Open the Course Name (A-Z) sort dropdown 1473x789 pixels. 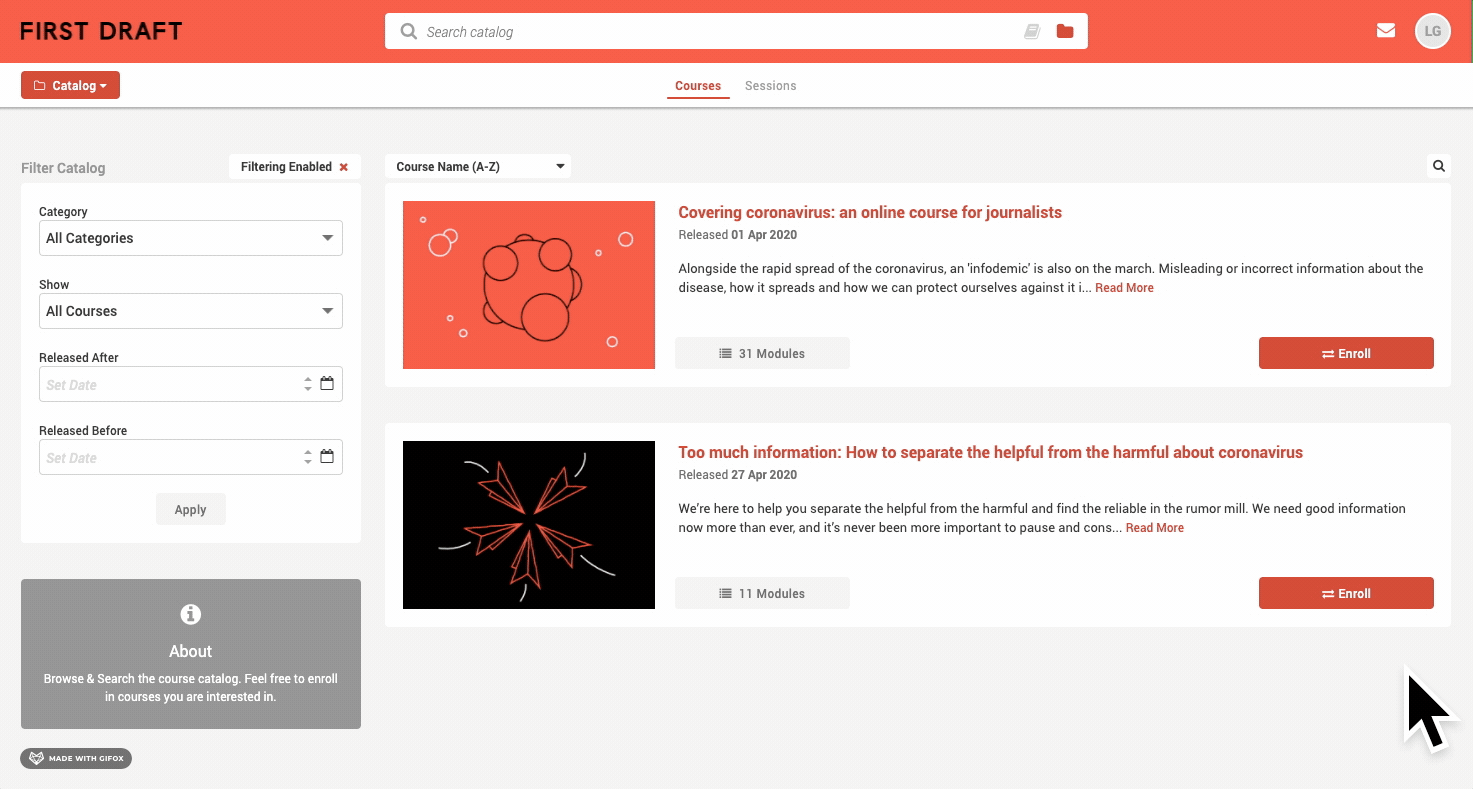pos(478,166)
